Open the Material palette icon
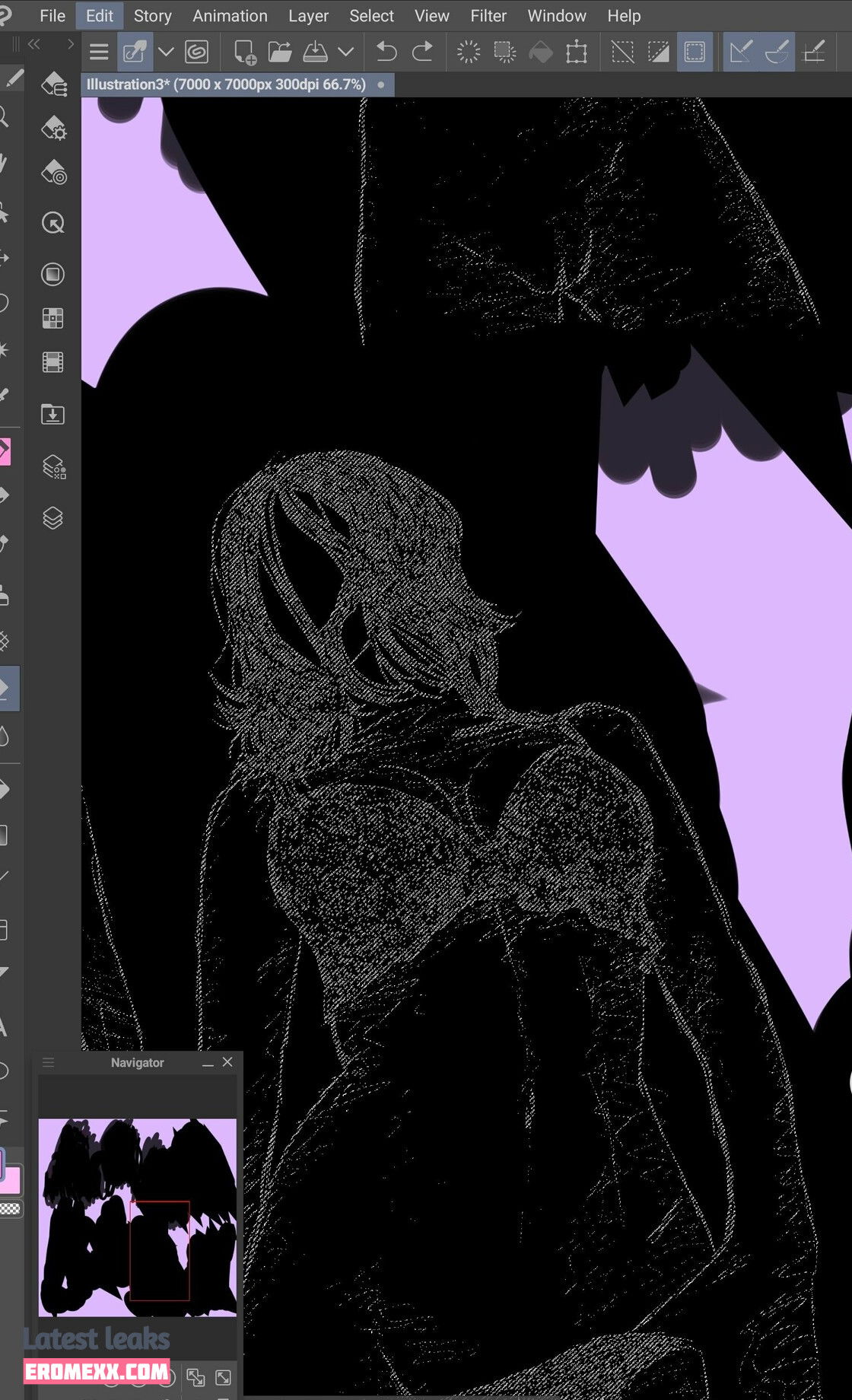Image resolution: width=852 pixels, height=1400 pixels. coord(53,414)
